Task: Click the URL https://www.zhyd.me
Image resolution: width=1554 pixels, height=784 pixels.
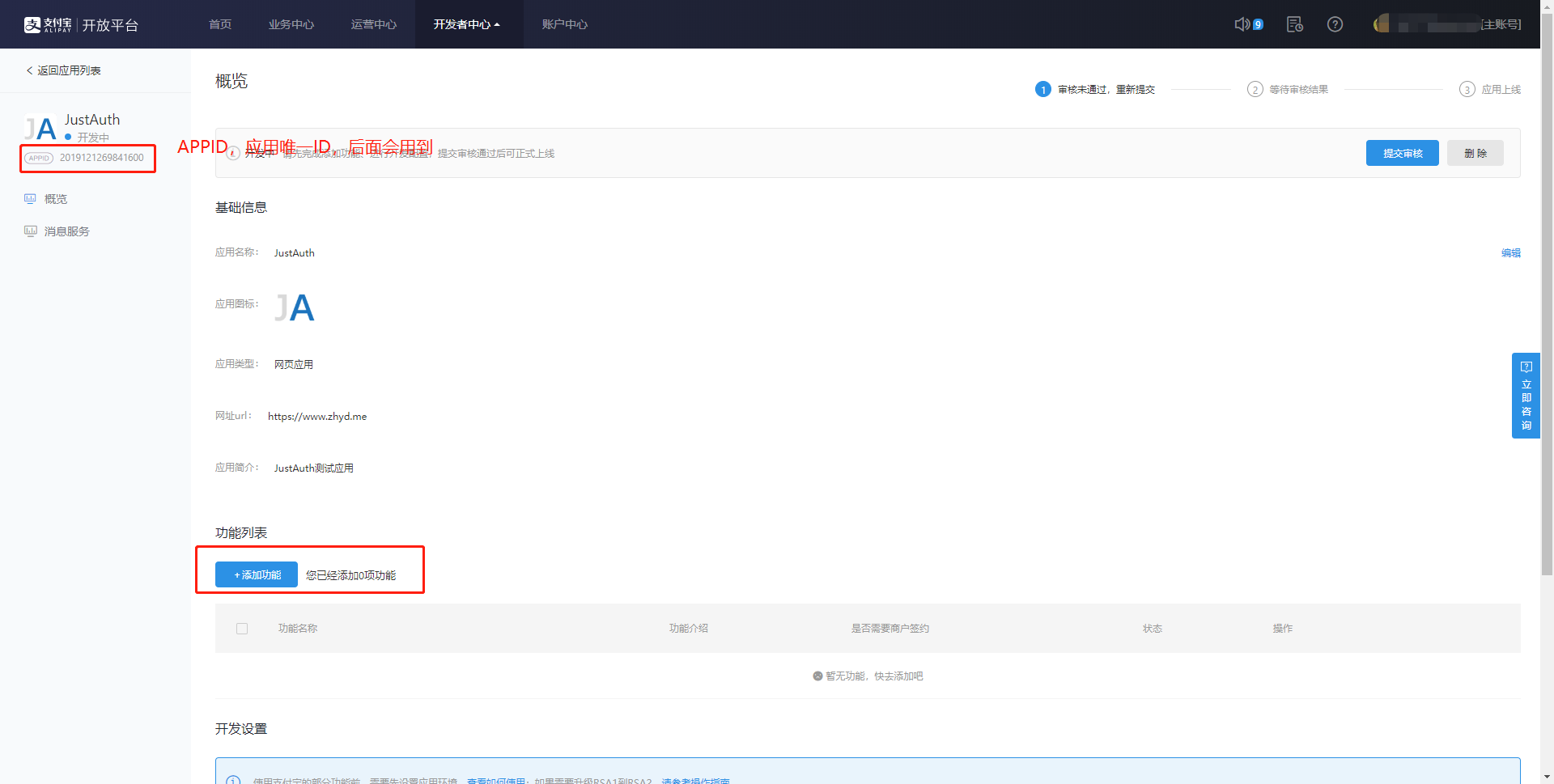Action: tap(317, 416)
